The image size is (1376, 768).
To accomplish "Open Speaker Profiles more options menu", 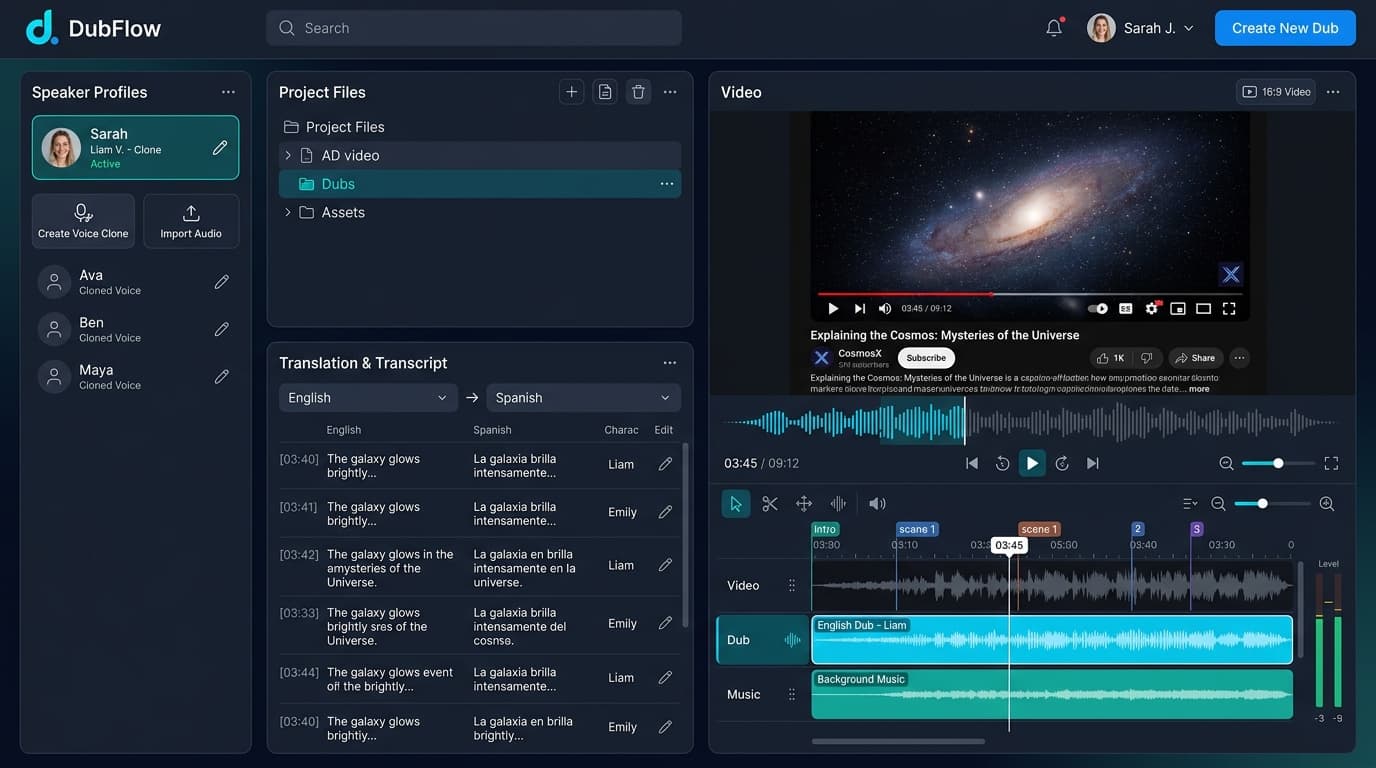I will point(228,92).
